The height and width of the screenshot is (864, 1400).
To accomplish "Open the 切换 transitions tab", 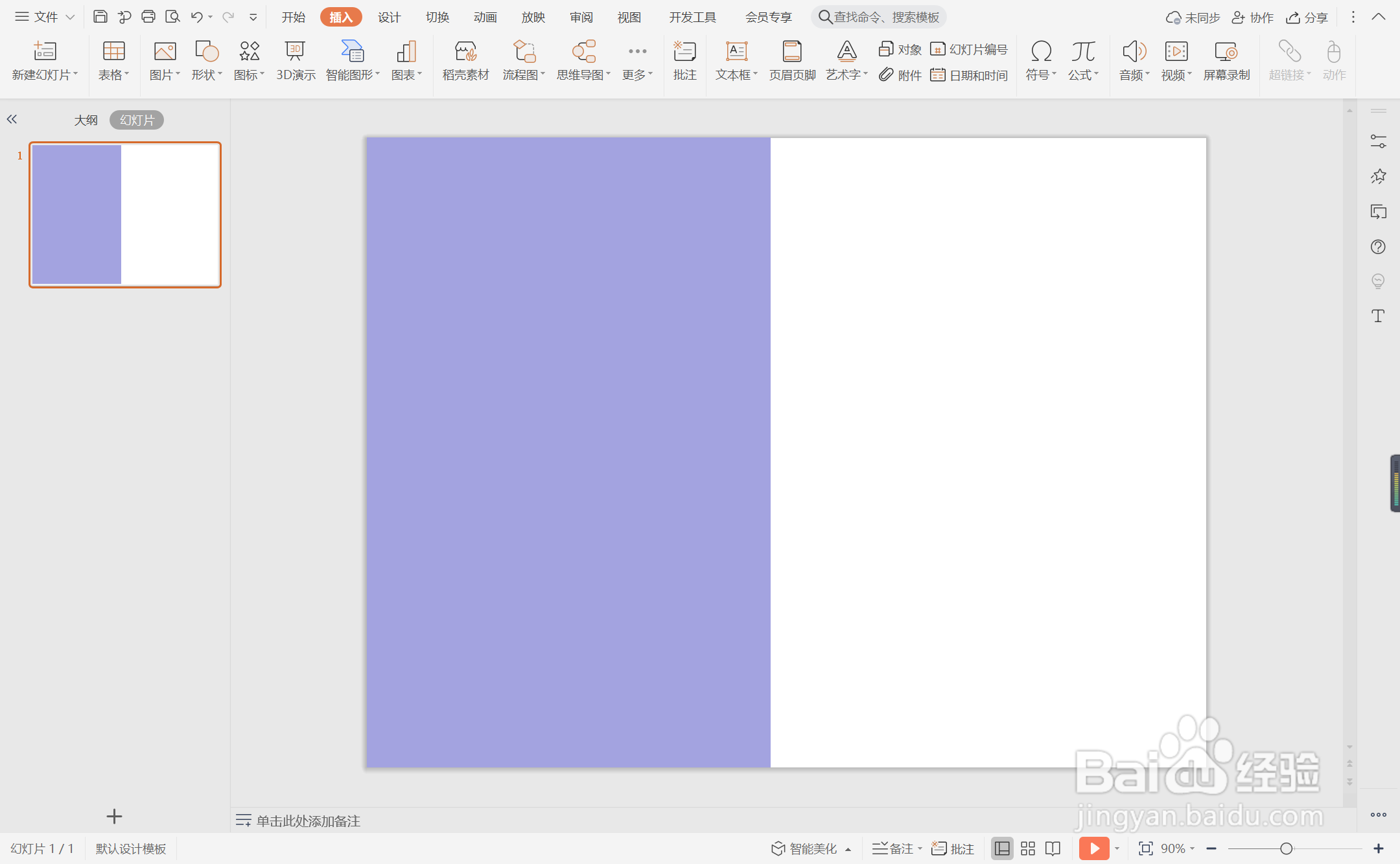I will coord(437,18).
